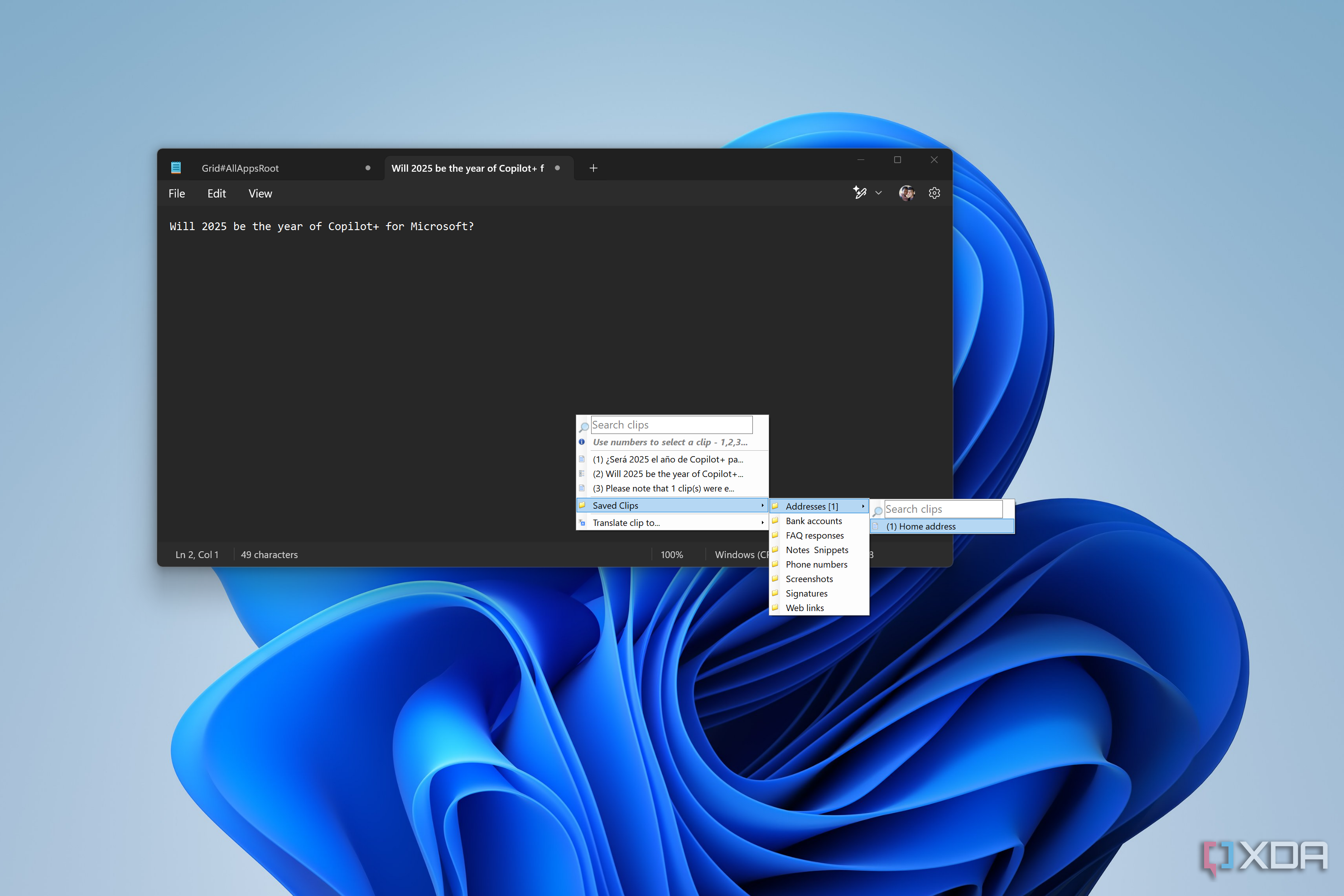Click the text line Will 2025 be the year
Screen dimensions: 1344x896
coord(322,226)
